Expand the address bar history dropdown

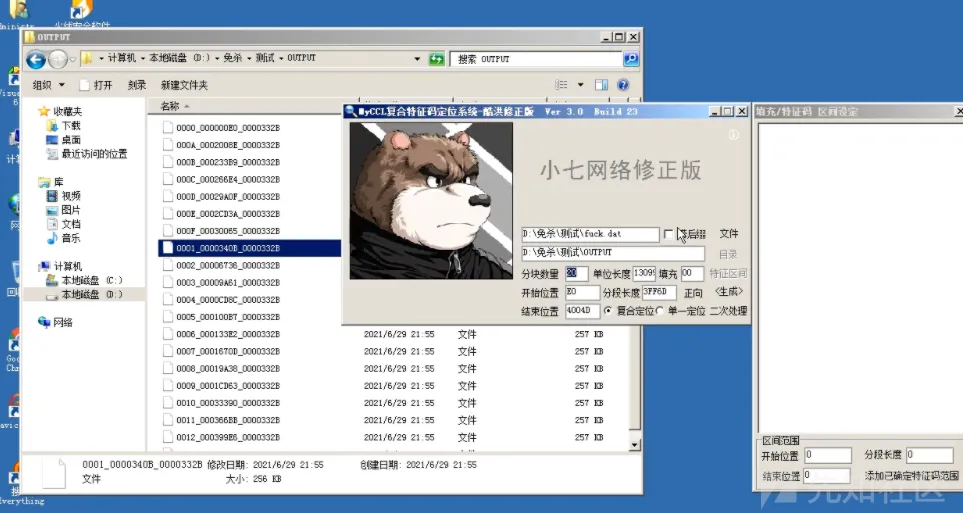pos(417,59)
